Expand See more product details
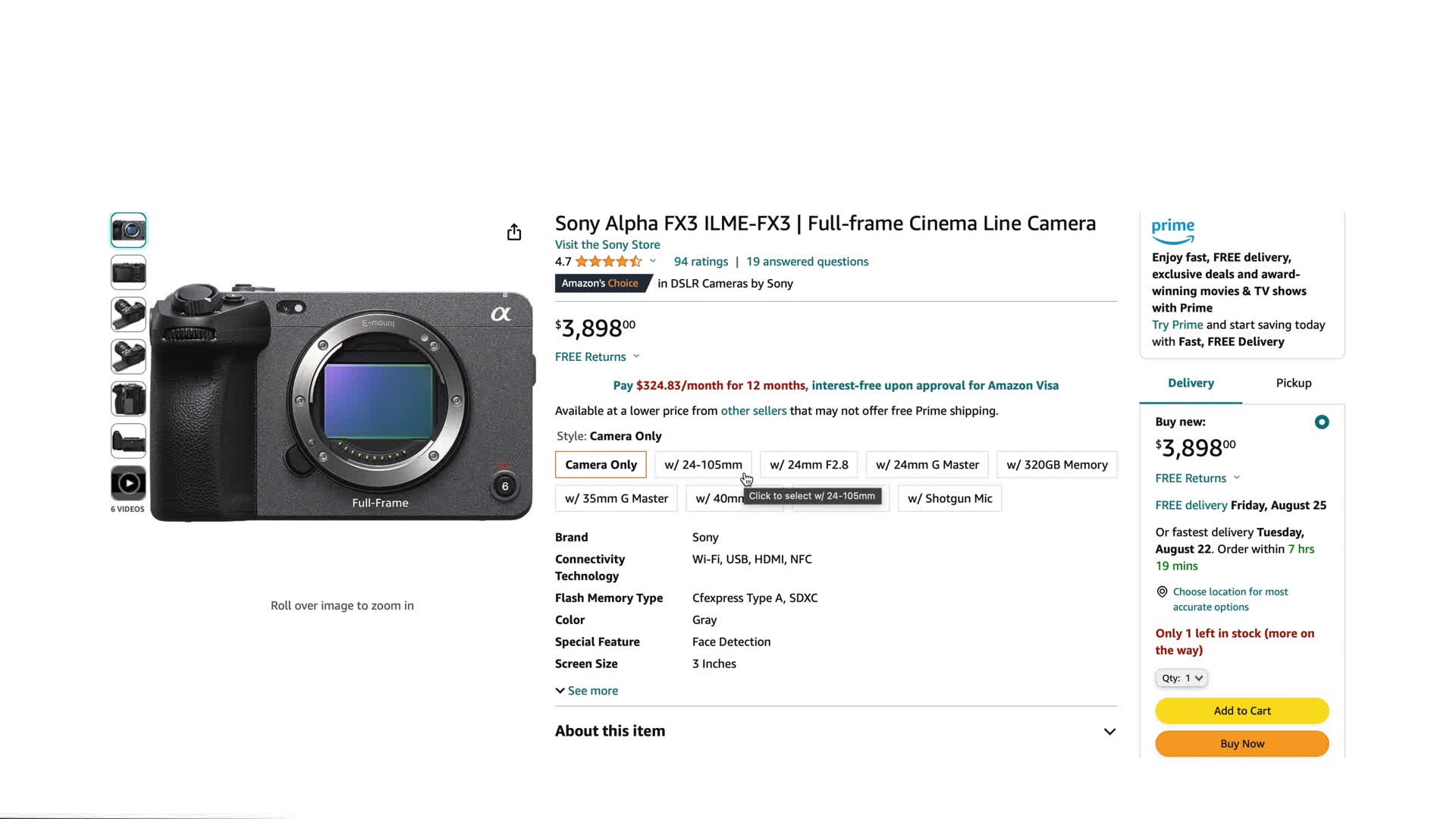Screen dimensions: 1456x819 click(x=587, y=691)
